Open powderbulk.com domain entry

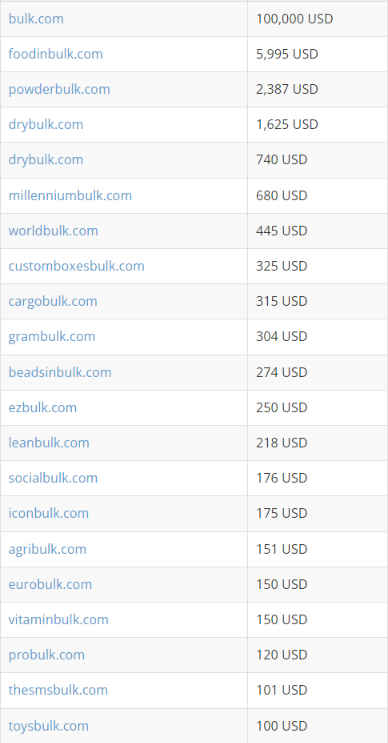coord(59,90)
